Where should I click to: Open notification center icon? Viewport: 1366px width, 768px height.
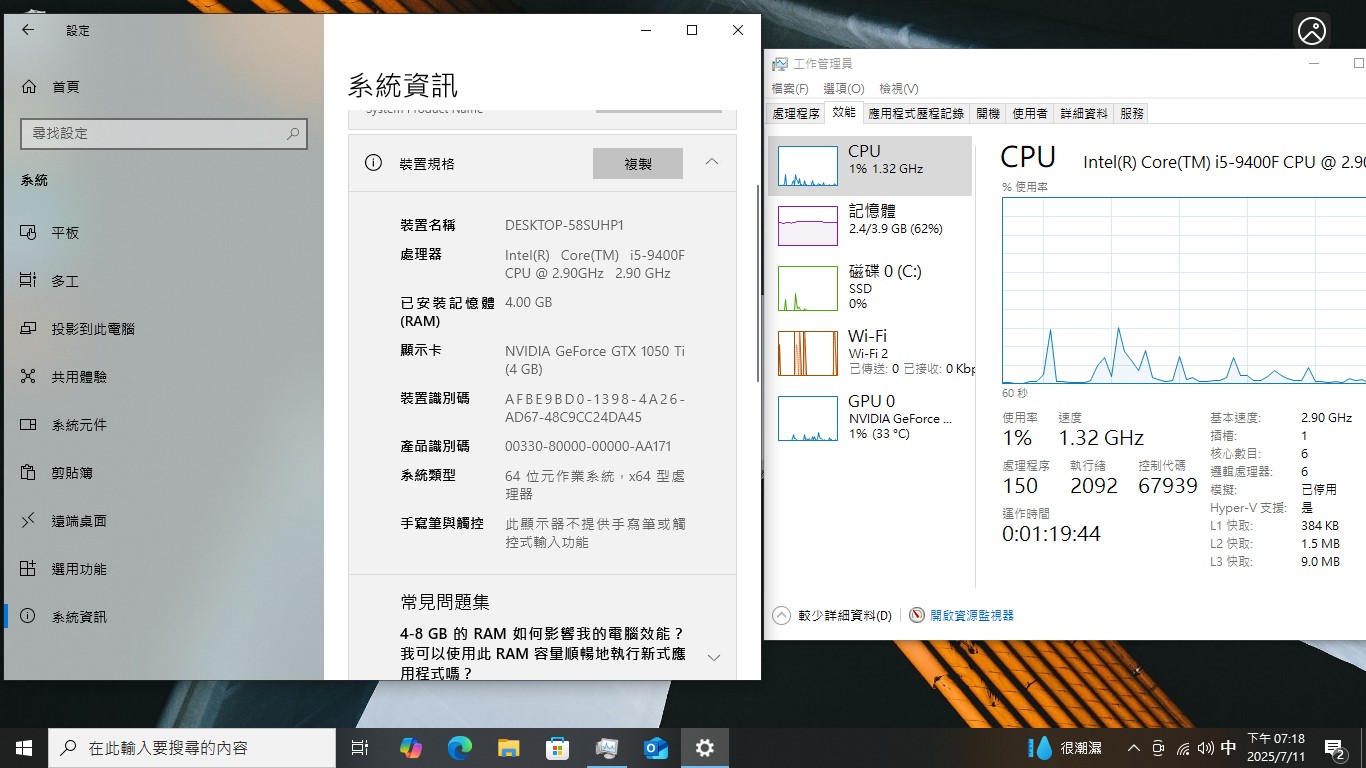point(1335,748)
